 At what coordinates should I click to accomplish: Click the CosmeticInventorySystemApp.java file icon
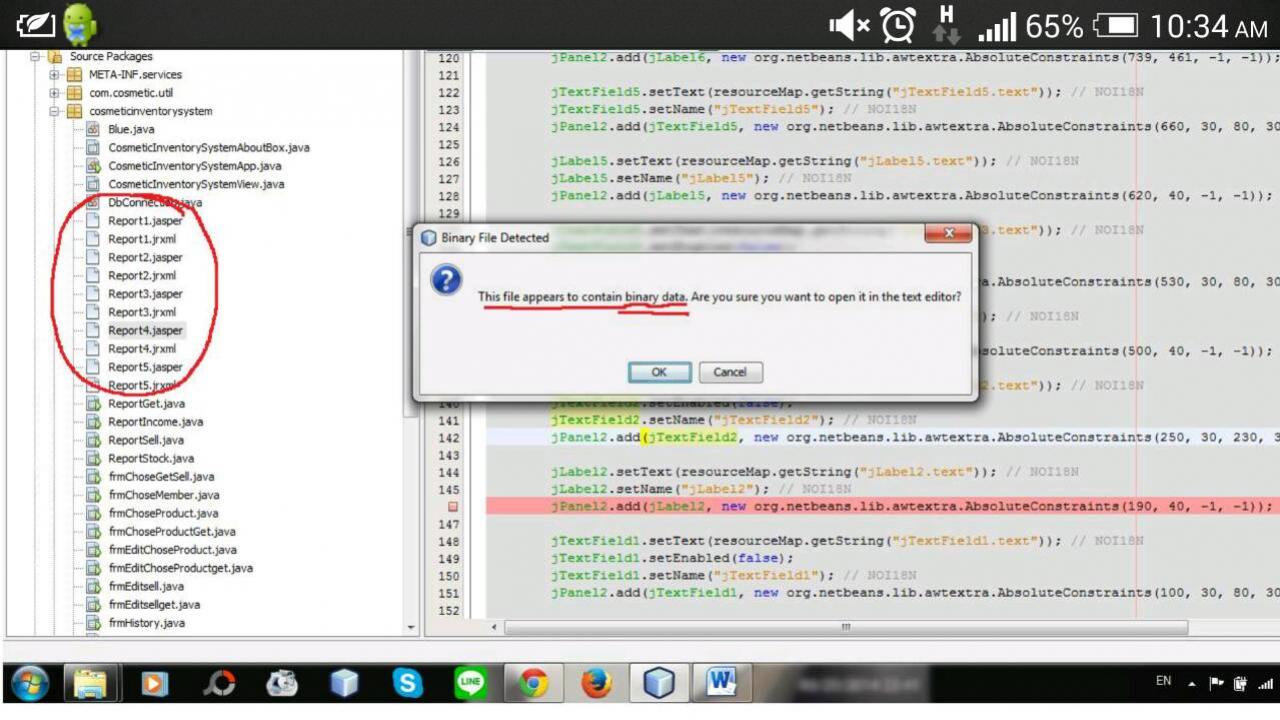click(x=93, y=166)
